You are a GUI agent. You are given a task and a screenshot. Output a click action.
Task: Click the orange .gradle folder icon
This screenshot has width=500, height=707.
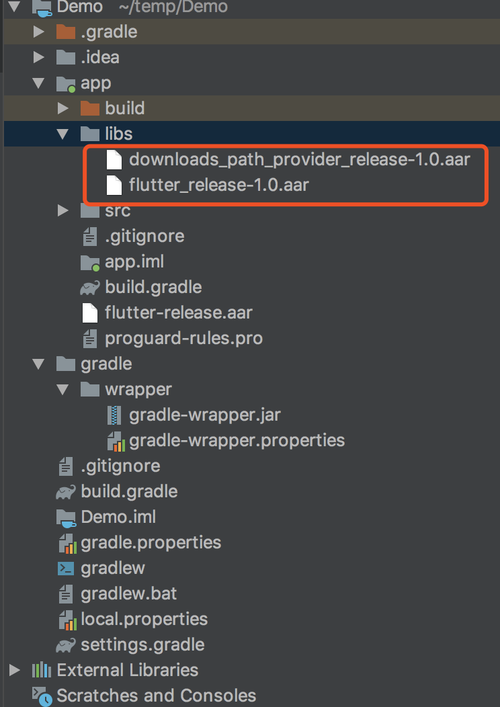[65, 32]
